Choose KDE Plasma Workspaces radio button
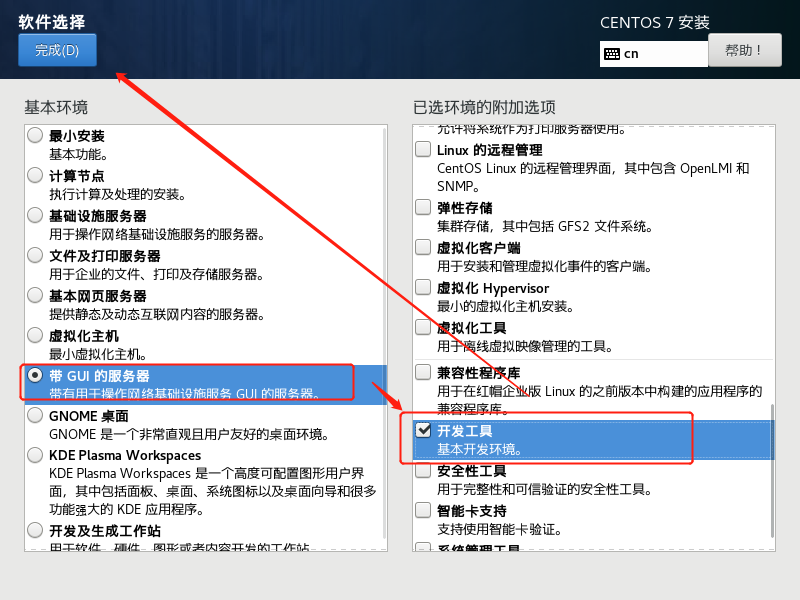 [x=35, y=455]
